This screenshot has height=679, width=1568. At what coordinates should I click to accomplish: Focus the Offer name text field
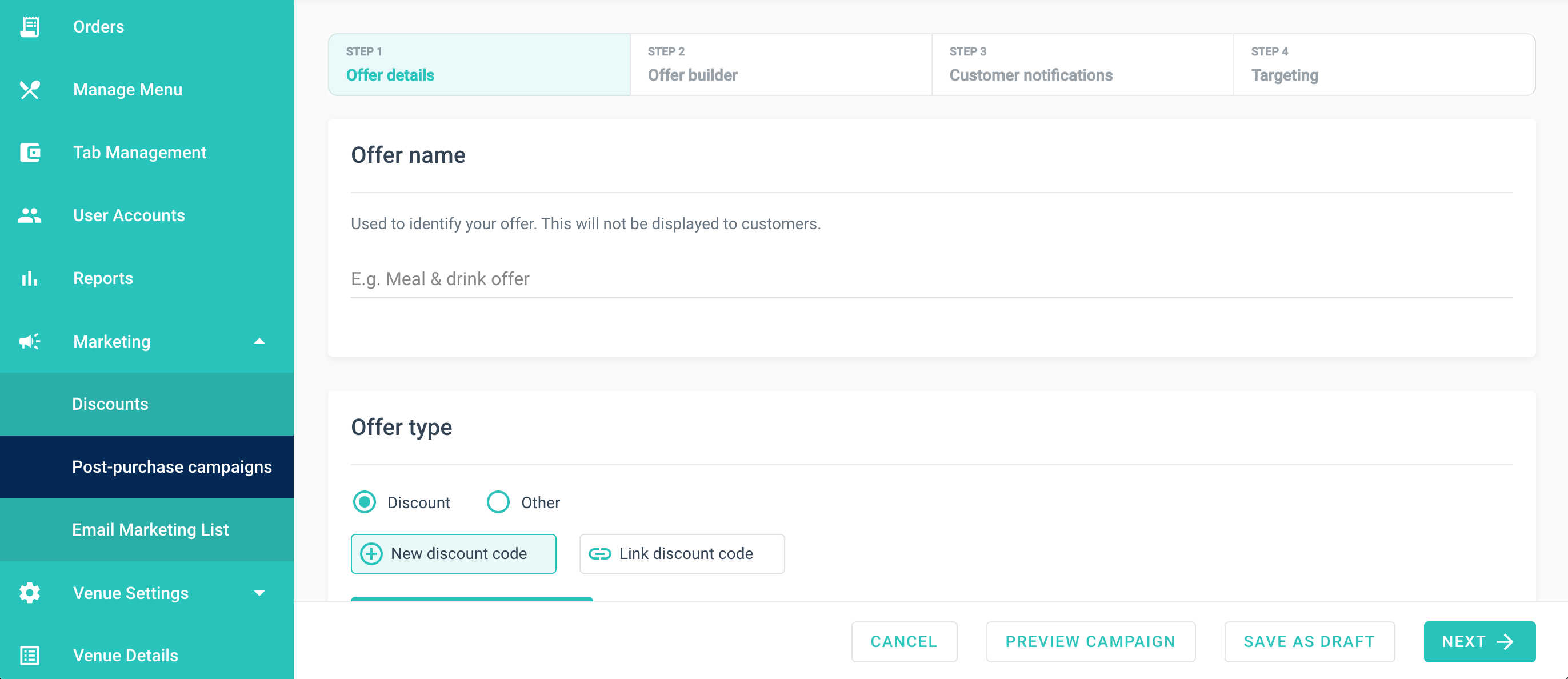[x=931, y=279]
